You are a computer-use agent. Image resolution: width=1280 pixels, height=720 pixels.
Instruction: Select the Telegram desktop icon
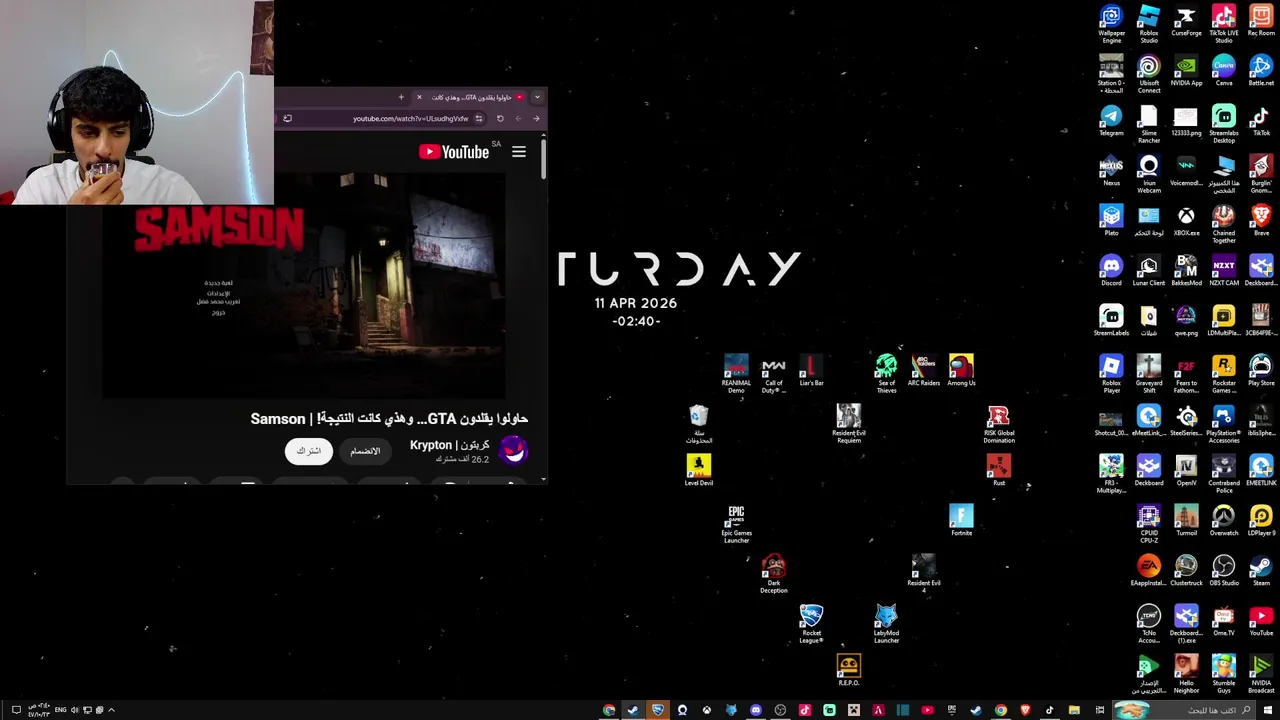click(x=1111, y=122)
